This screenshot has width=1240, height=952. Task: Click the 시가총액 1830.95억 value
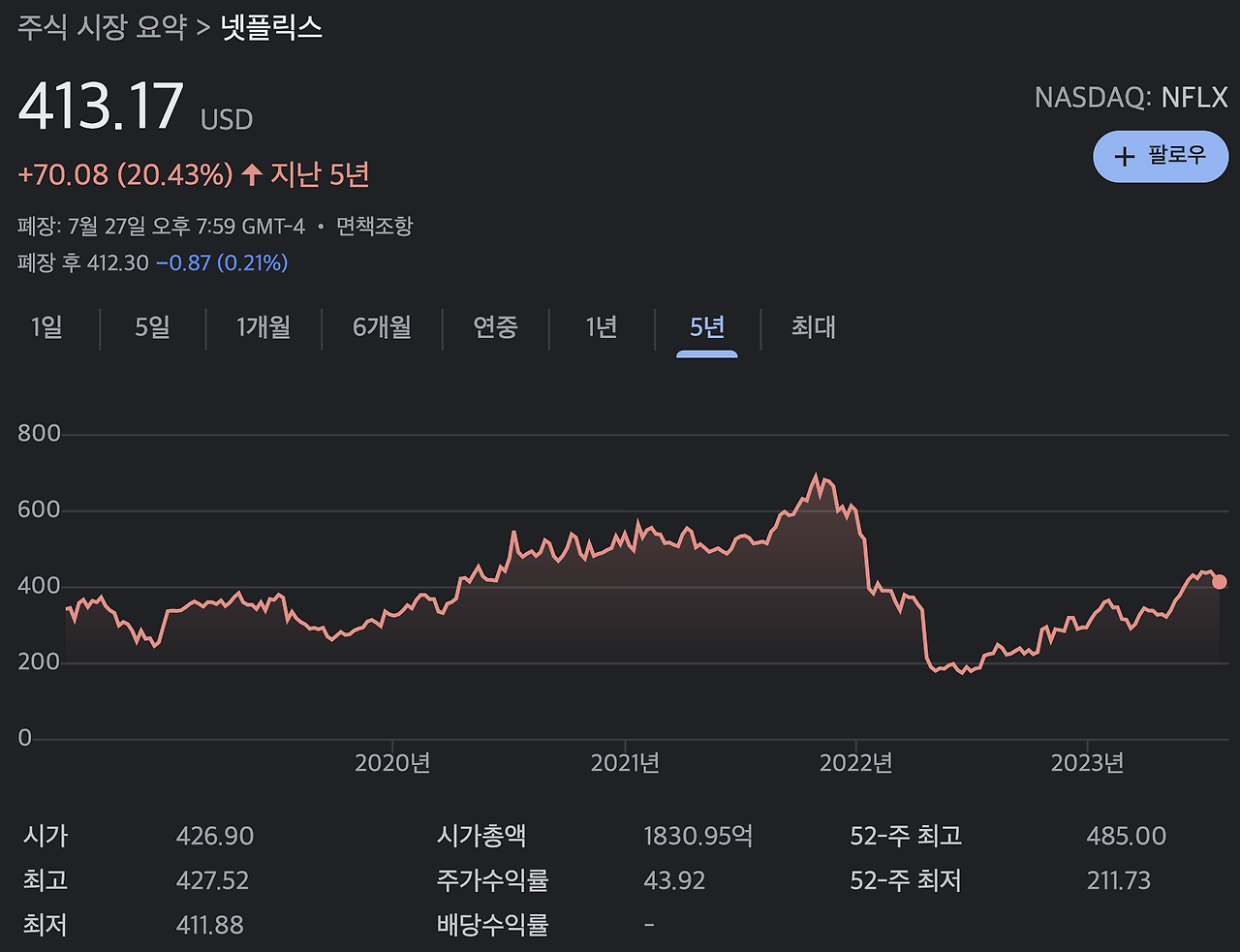[x=698, y=836]
